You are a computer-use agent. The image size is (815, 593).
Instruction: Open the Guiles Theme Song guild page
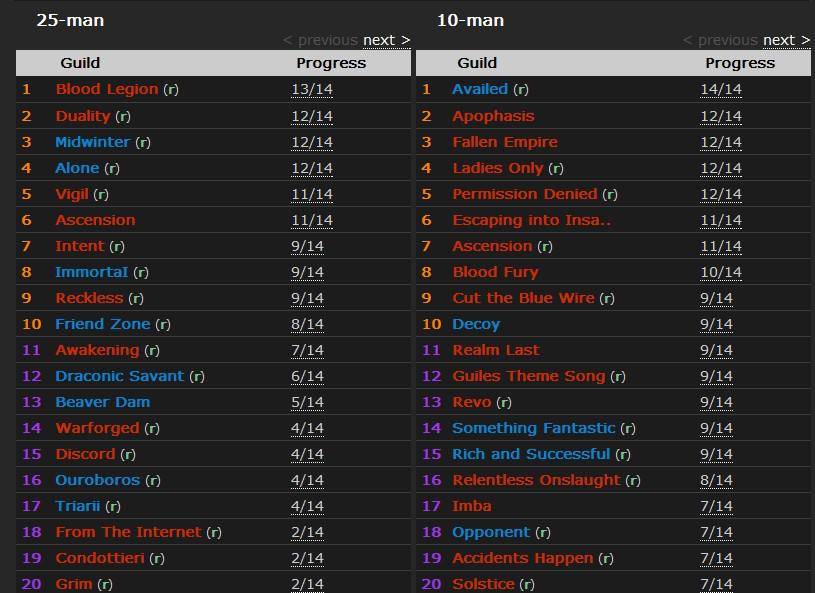[528, 376]
